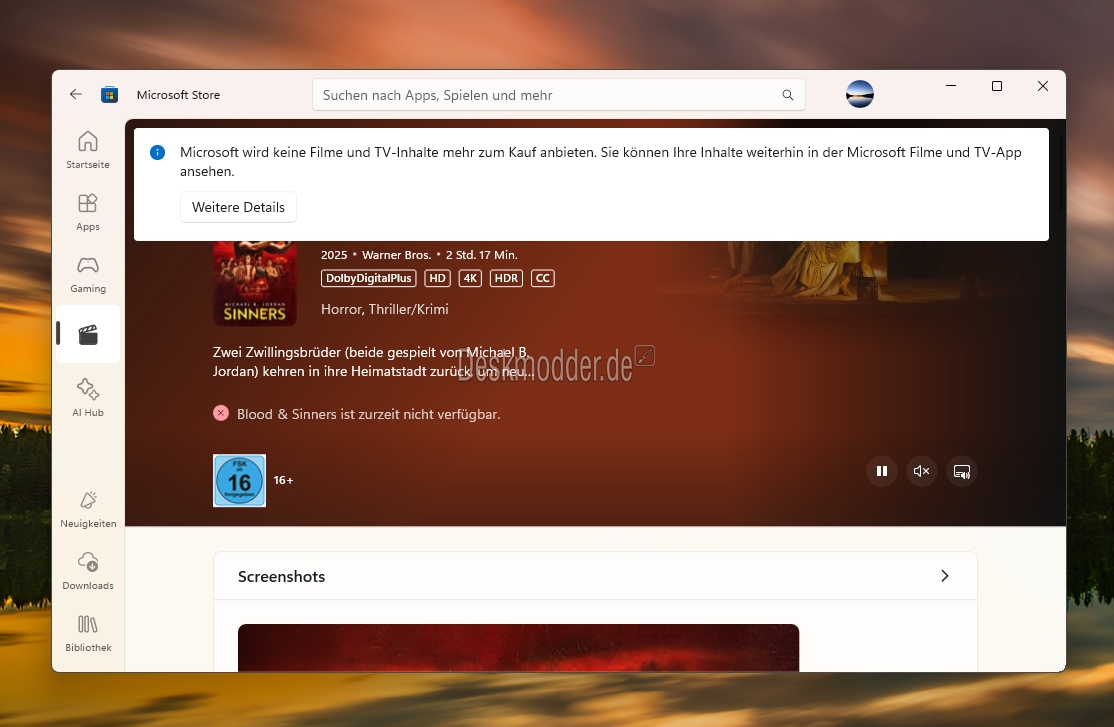This screenshot has height=727, width=1114.
Task: Select the Movies clapperboard sidebar item
Action: (x=88, y=335)
